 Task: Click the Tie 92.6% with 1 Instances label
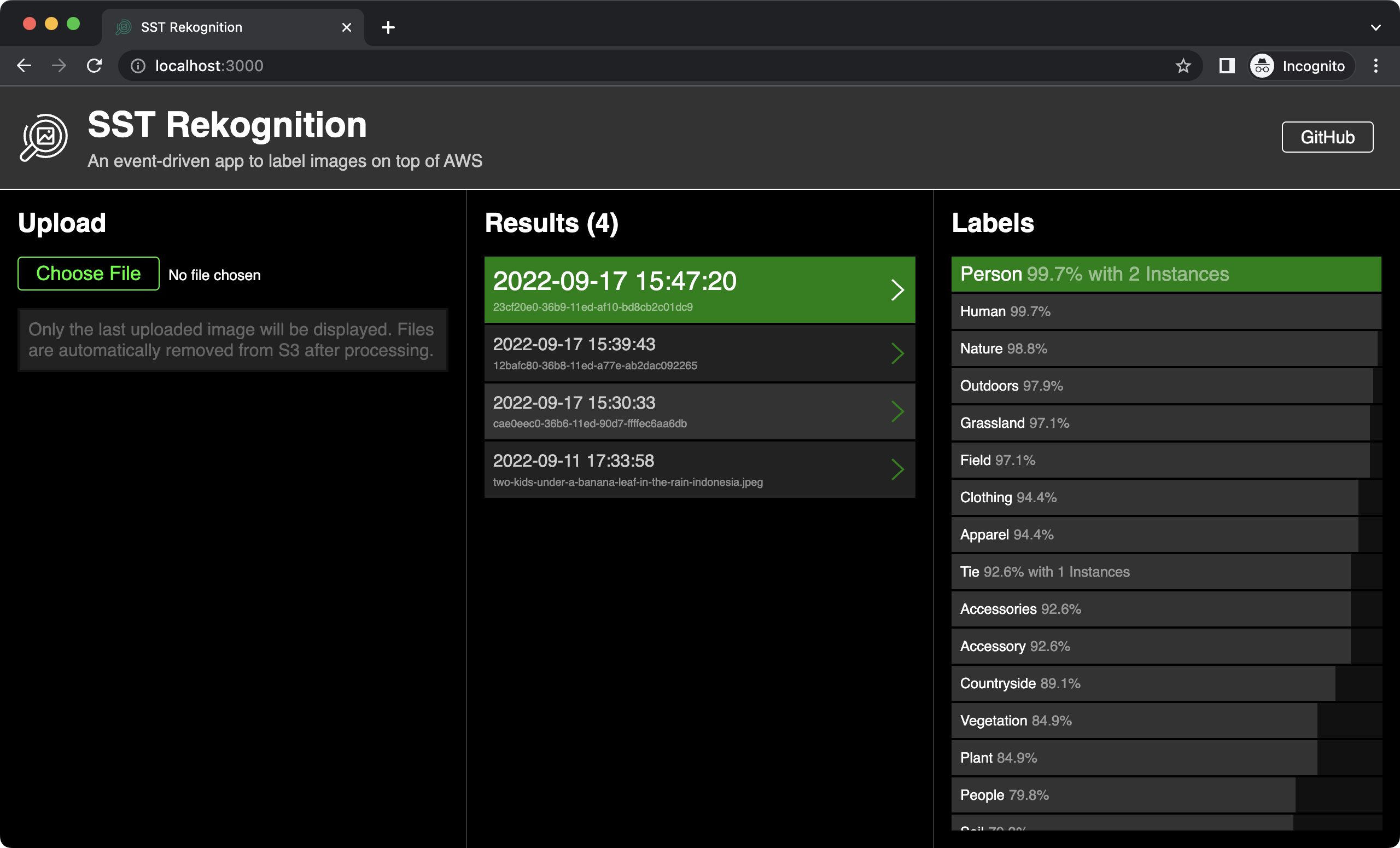pyautogui.click(x=1166, y=572)
